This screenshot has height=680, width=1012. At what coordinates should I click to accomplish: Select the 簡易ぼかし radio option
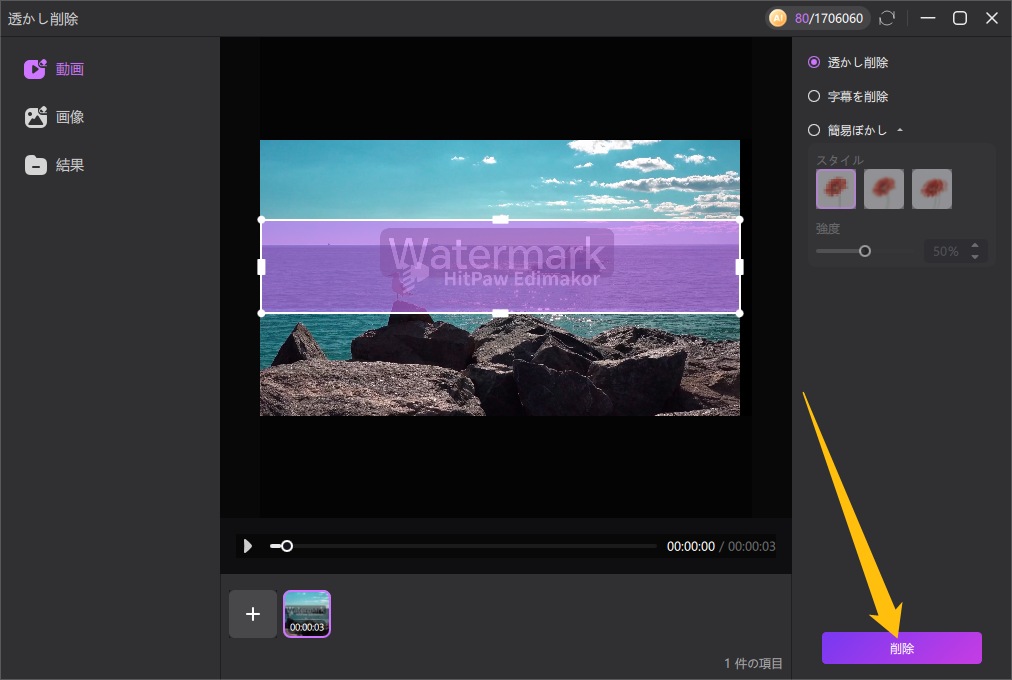pyautogui.click(x=814, y=130)
